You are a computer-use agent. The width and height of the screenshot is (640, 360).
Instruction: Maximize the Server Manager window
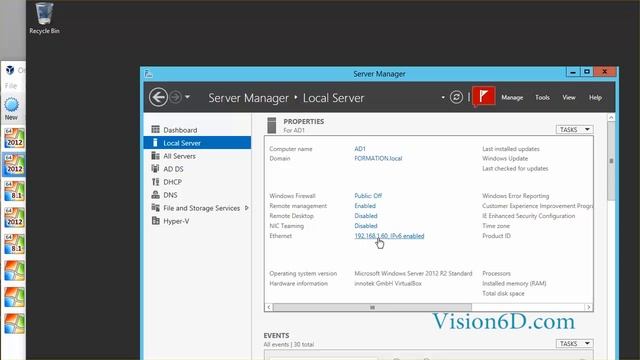click(x=587, y=72)
